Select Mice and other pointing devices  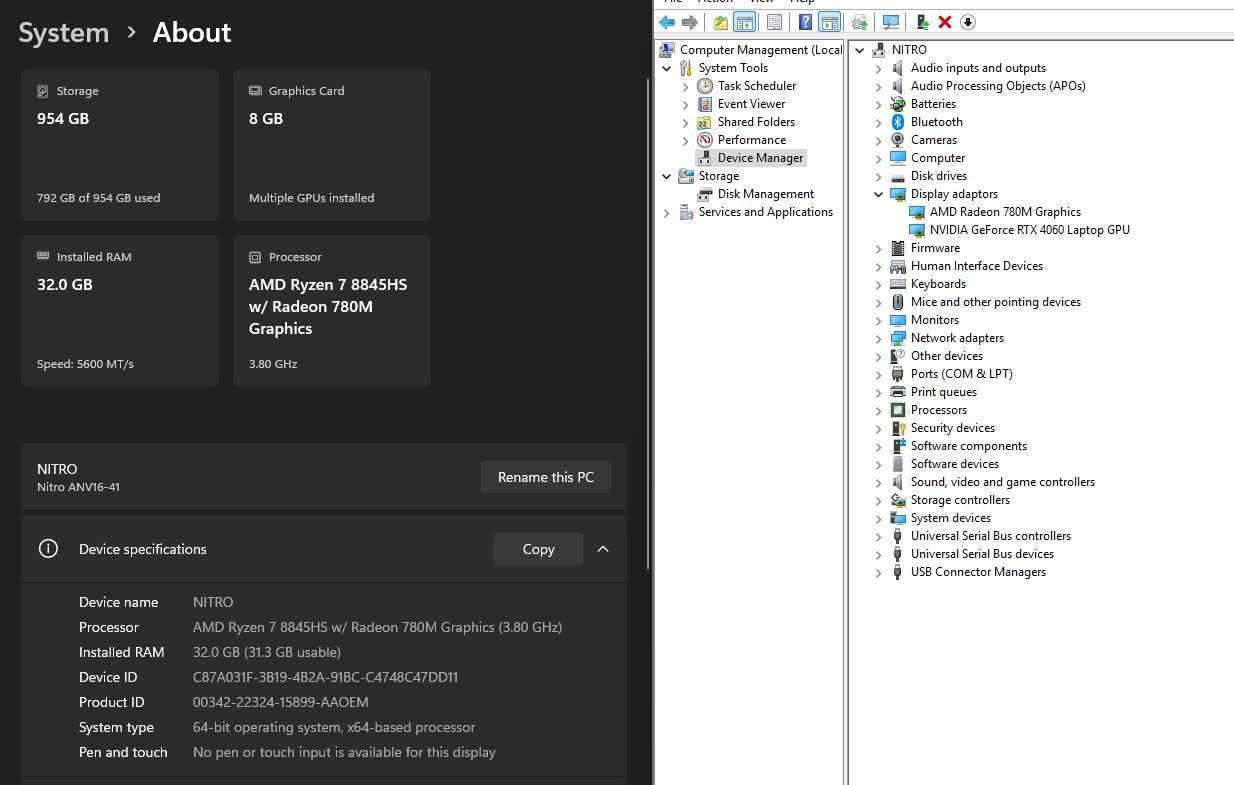pos(995,302)
